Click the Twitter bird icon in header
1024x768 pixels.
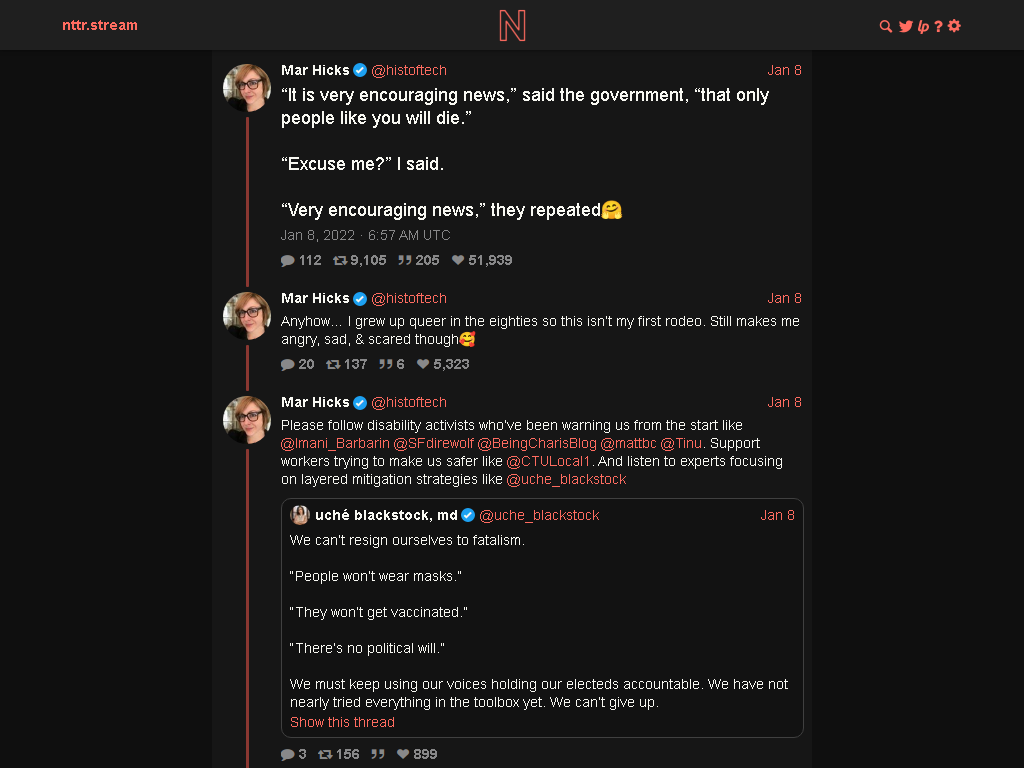[x=905, y=26]
